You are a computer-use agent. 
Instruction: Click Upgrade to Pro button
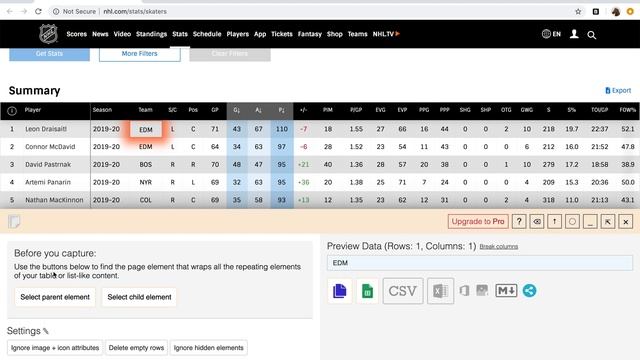[478, 222]
